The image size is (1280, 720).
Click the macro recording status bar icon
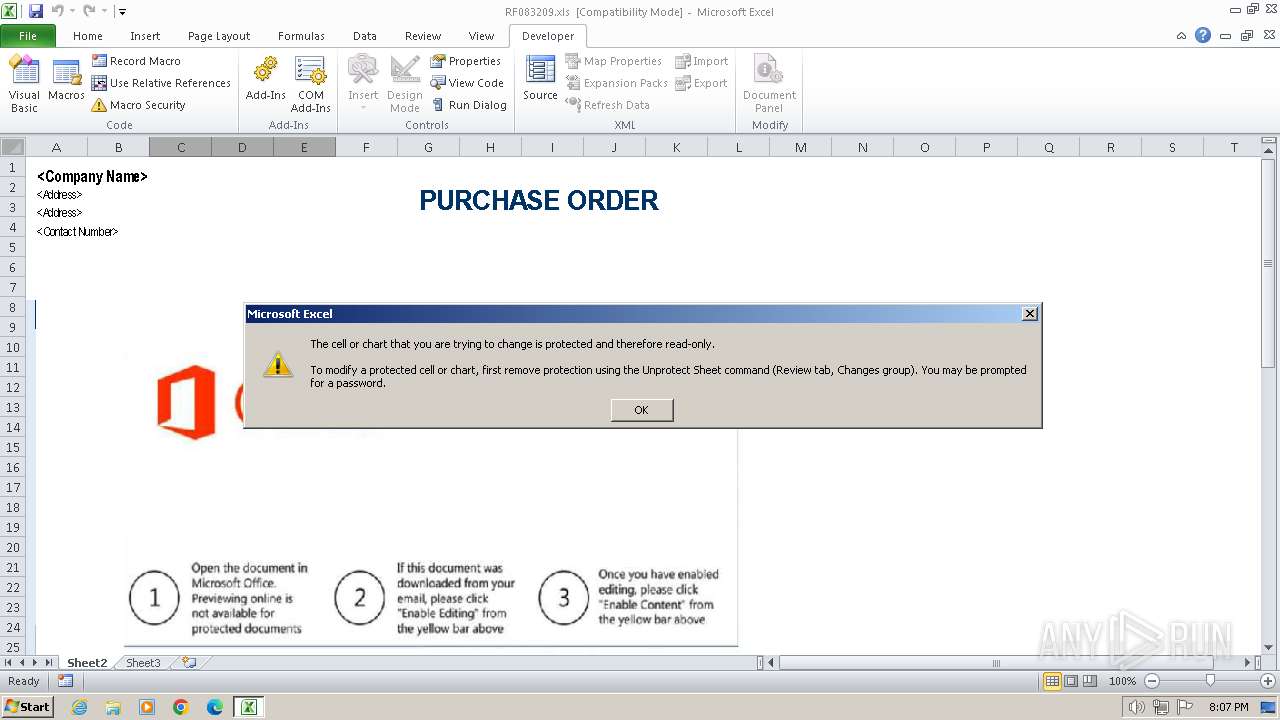[65, 681]
